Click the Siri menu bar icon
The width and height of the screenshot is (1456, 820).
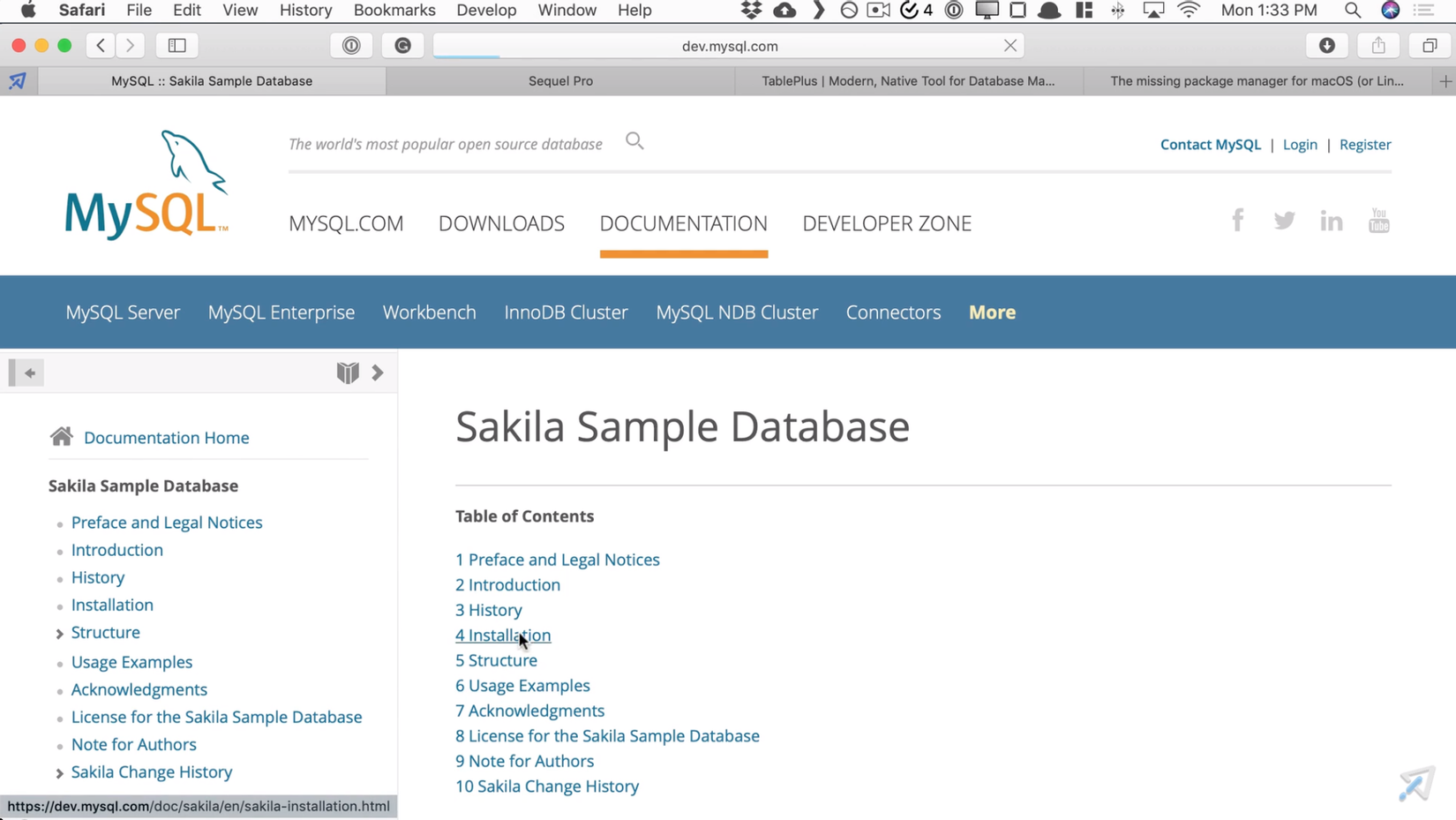point(1390,11)
